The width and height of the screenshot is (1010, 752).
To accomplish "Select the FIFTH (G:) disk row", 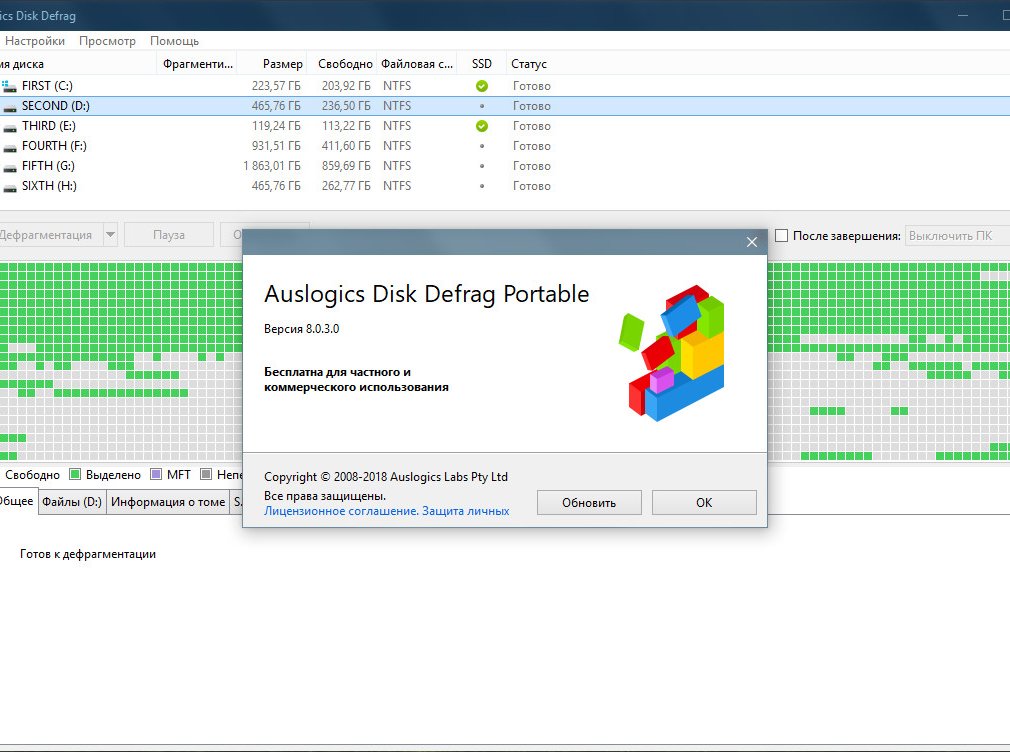I will [x=505, y=166].
